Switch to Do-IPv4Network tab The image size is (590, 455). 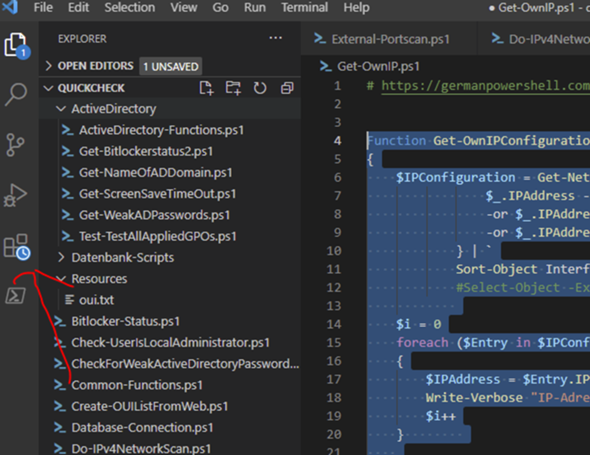(534, 39)
